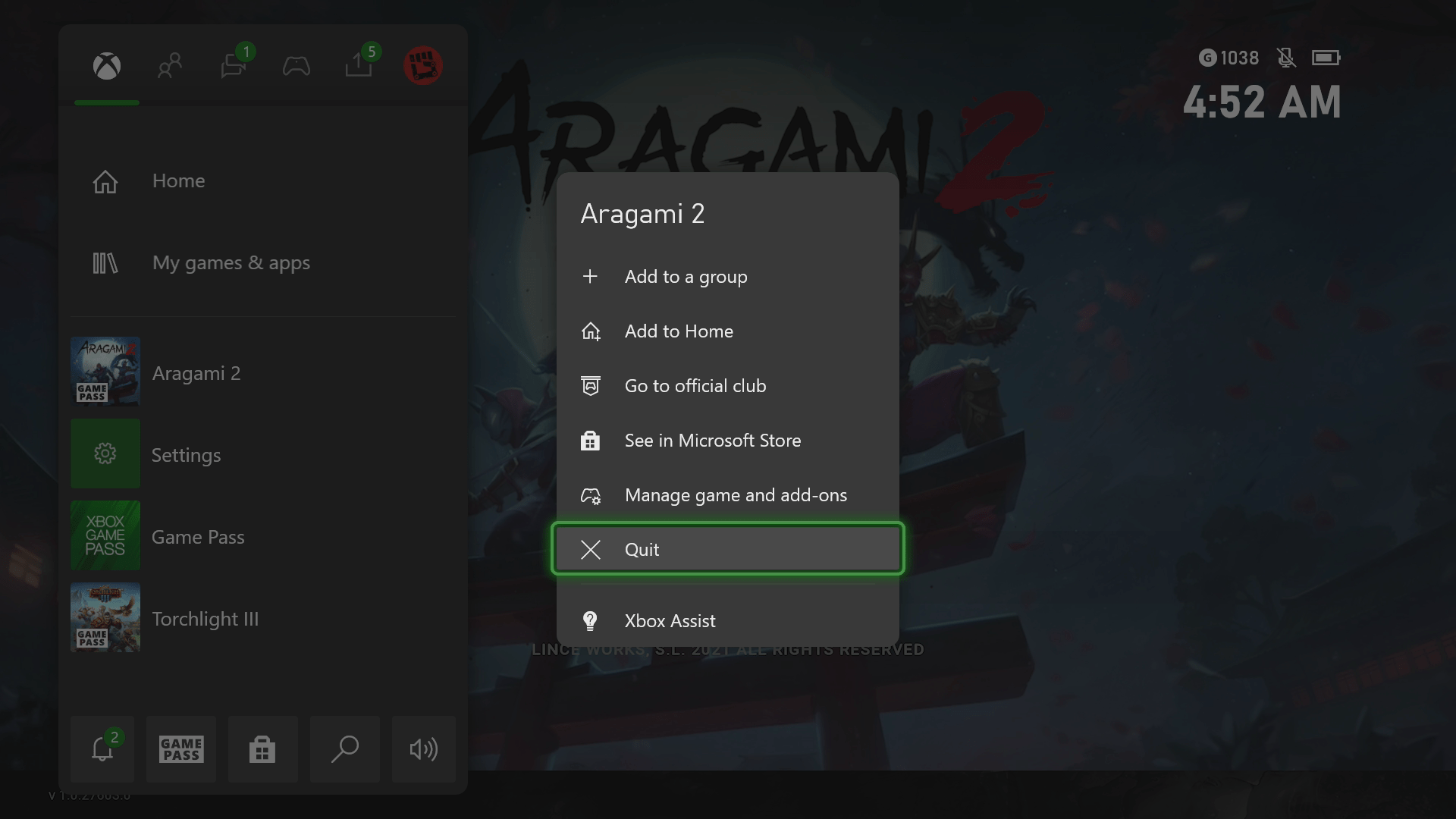Screen dimensions: 1456x819
Task: Open audio settings with the speaker icon
Action: pos(423,749)
